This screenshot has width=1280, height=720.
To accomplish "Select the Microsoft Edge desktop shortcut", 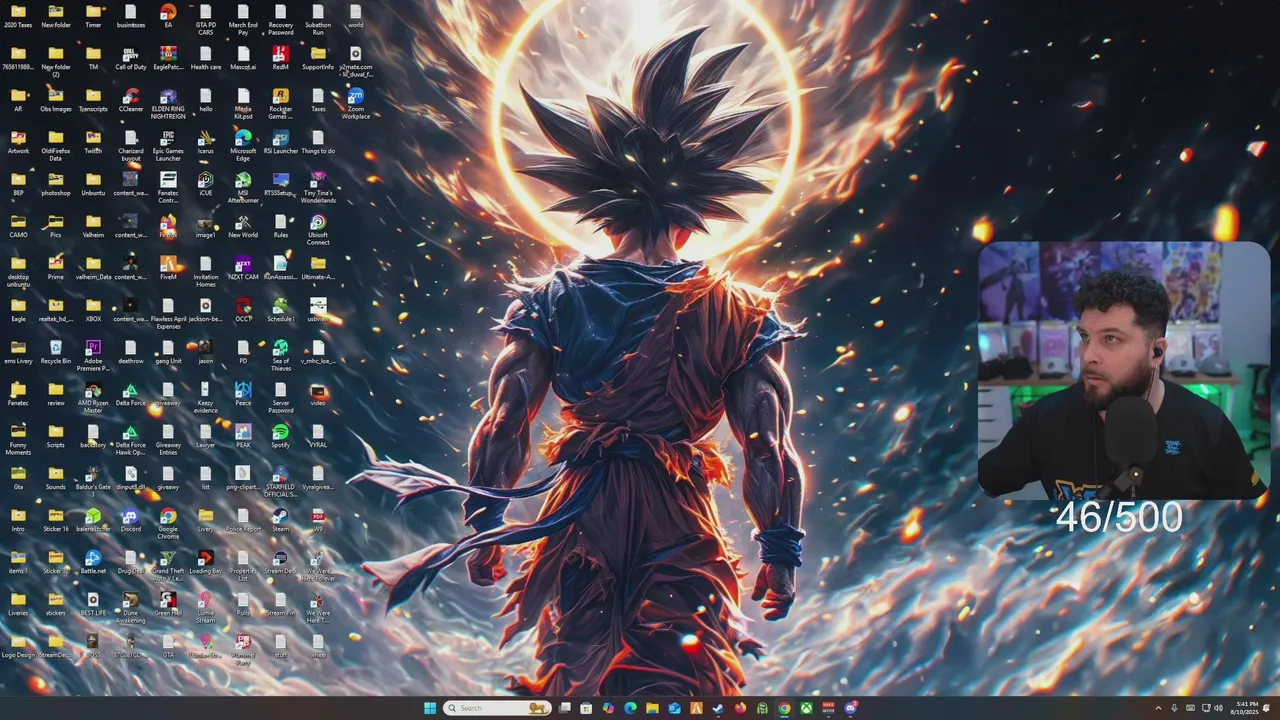I will (243, 146).
